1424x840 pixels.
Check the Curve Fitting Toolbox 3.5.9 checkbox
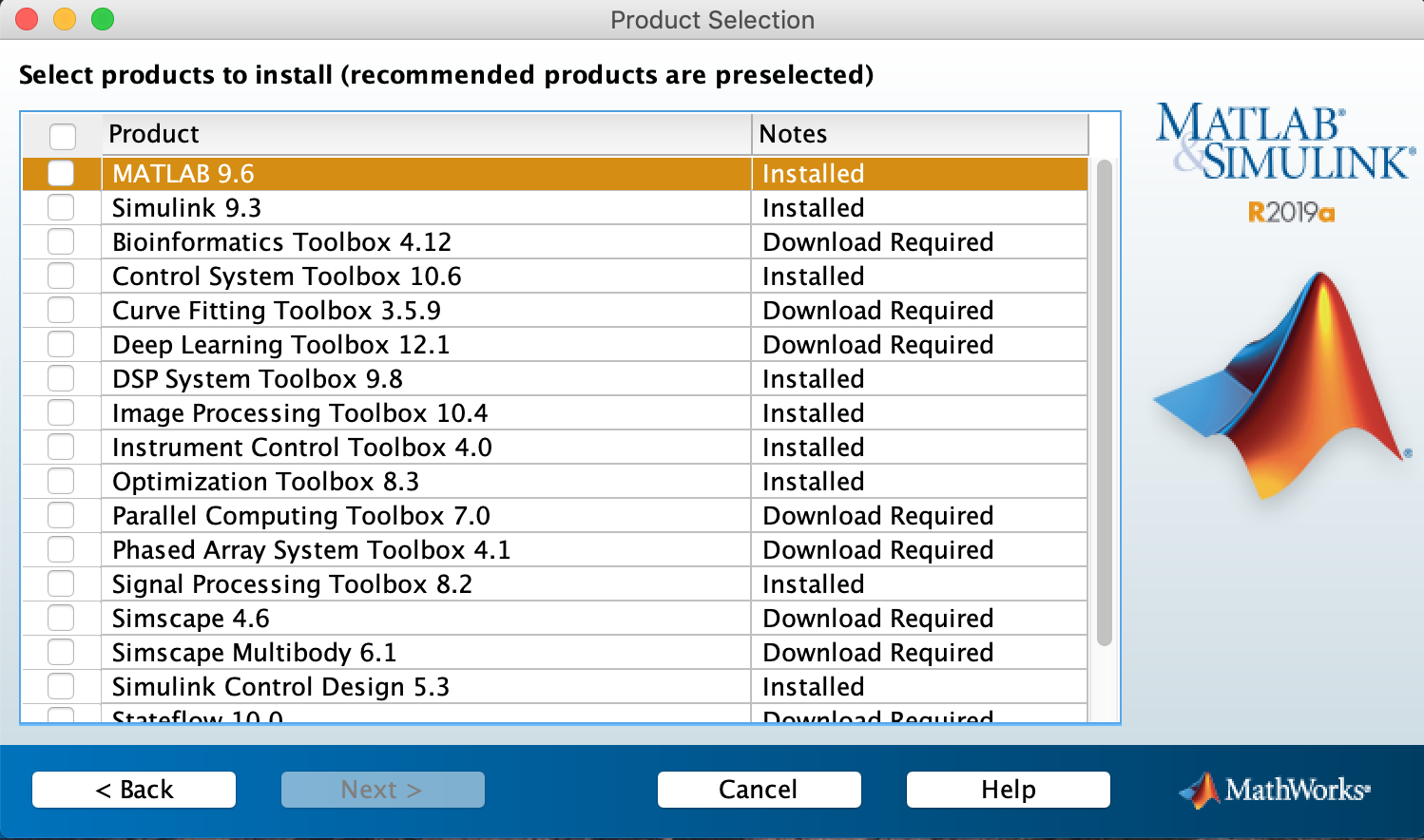click(61, 310)
